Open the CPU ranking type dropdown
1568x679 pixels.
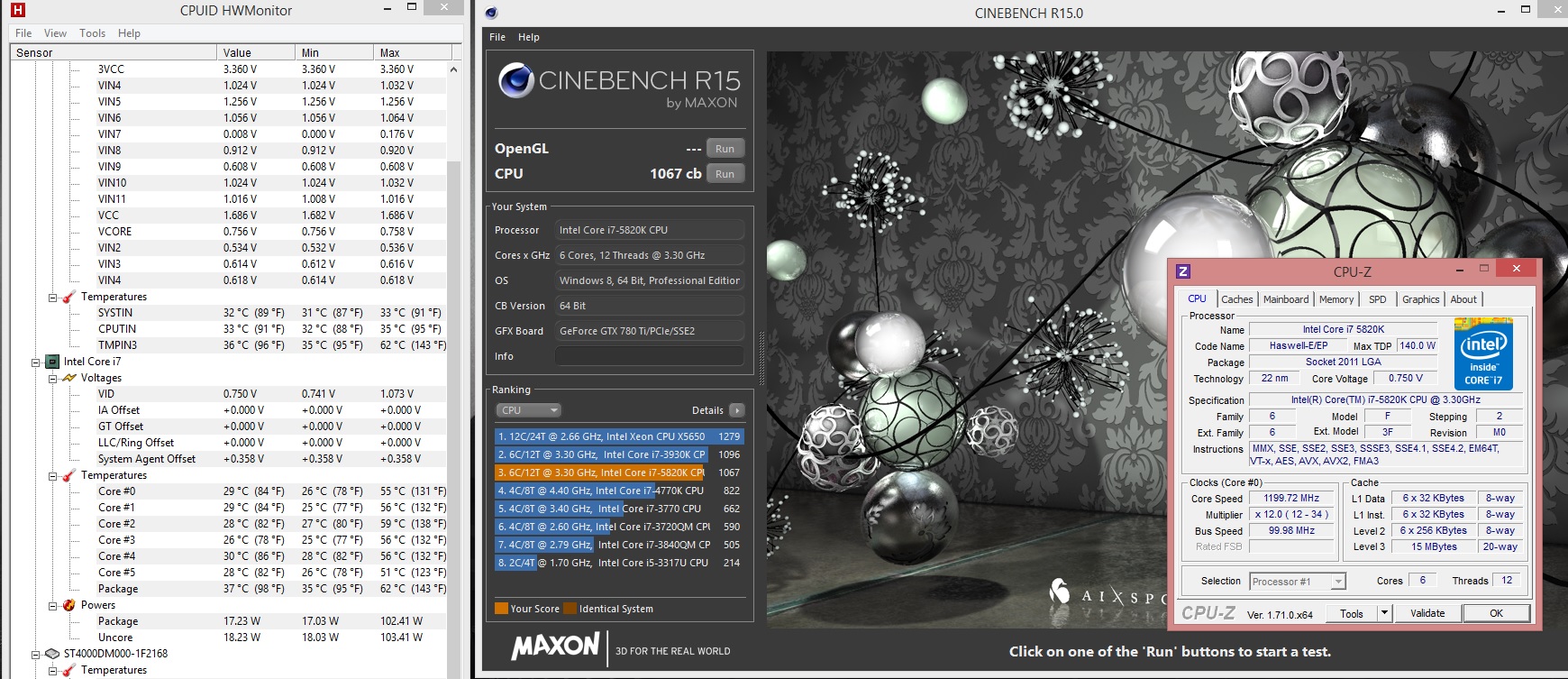[x=529, y=410]
